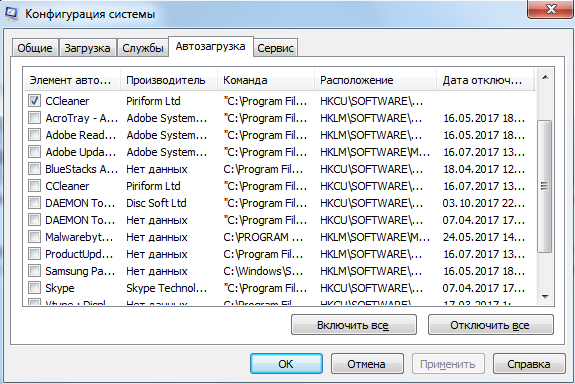Click the scroll down arrow of list

pyautogui.click(x=545, y=296)
